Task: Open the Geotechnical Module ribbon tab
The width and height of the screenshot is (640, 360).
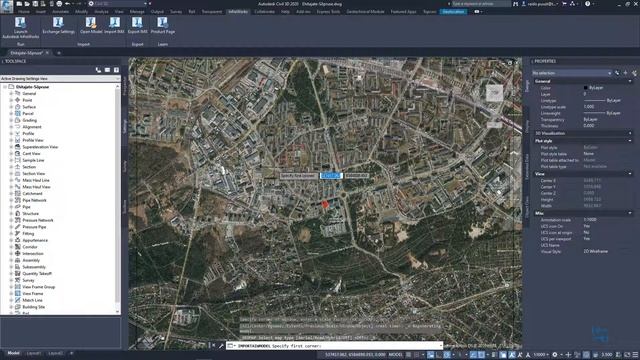Action: pos(365,11)
